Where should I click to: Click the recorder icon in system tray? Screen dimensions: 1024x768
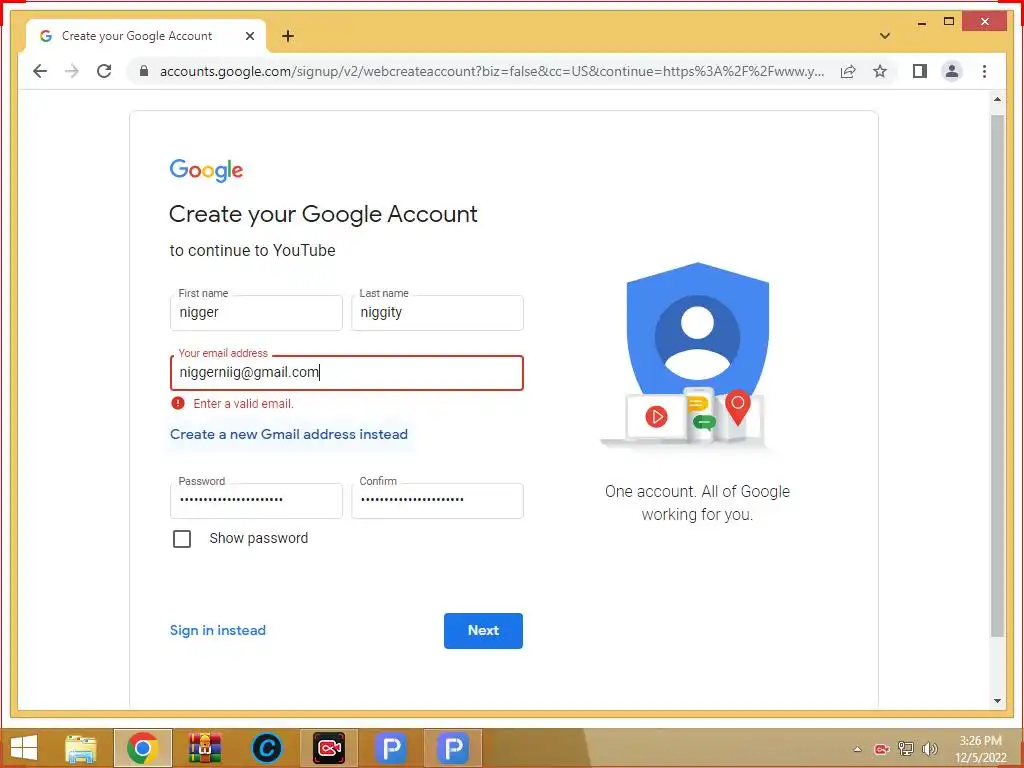pyautogui.click(x=882, y=749)
